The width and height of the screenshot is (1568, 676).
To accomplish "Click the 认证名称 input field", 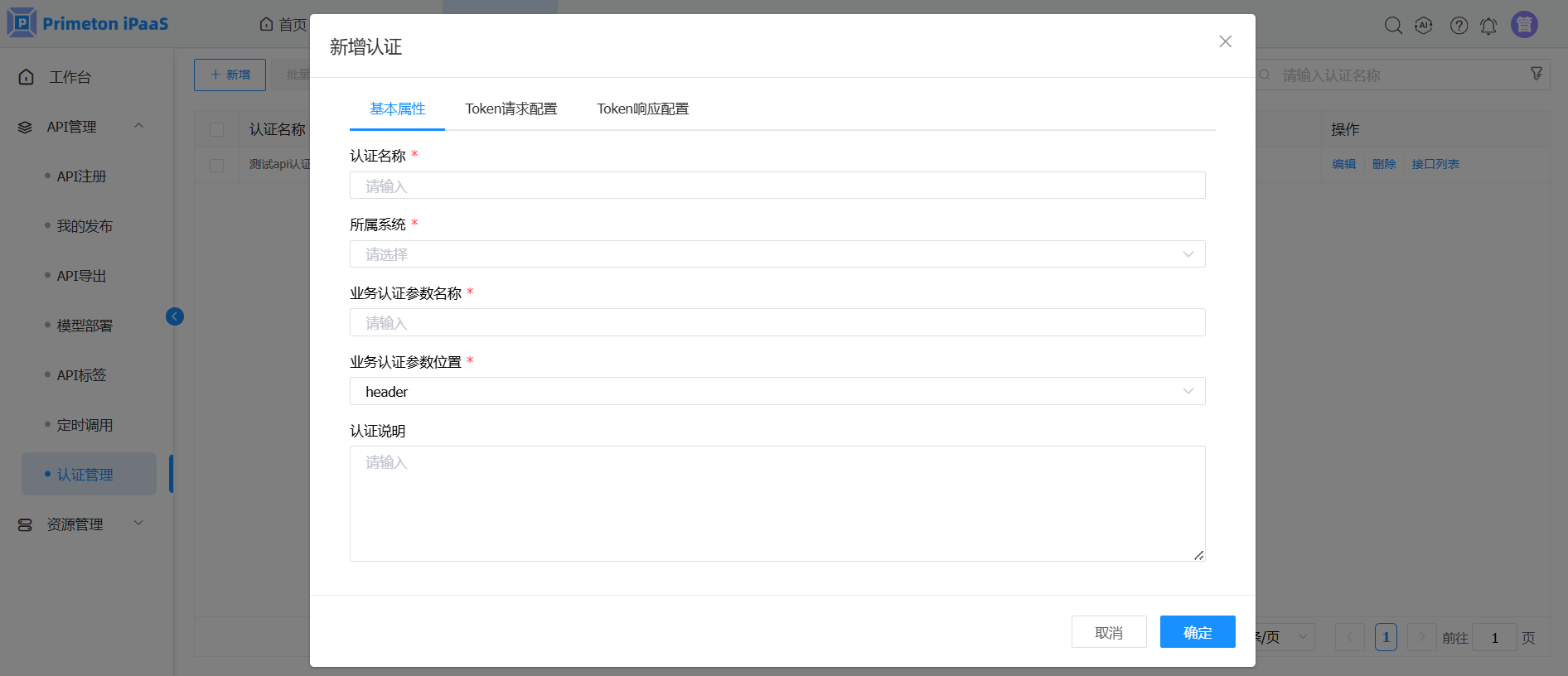I will point(777,186).
